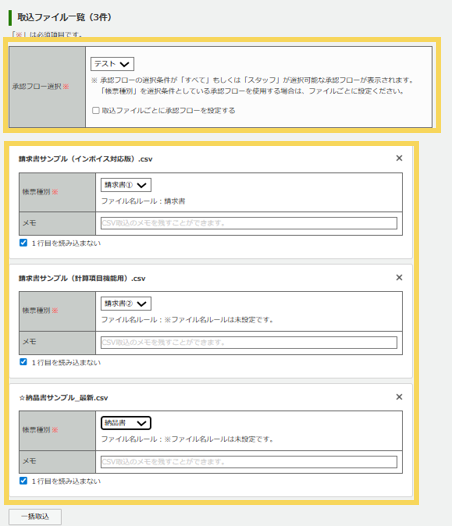Open the 承認フロー選択 dropdown showing テスト
This screenshot has width=452, height=526.
[x=112, y=64]
